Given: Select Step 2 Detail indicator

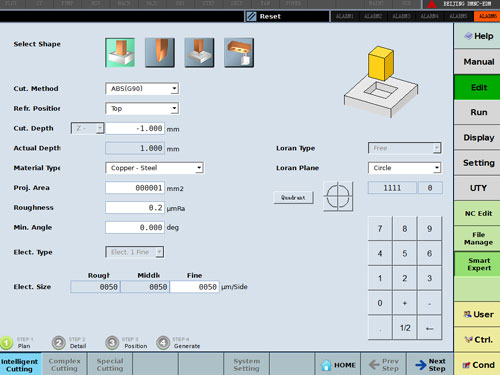Looking at the screenshot, I should click(x=69, y=343).
